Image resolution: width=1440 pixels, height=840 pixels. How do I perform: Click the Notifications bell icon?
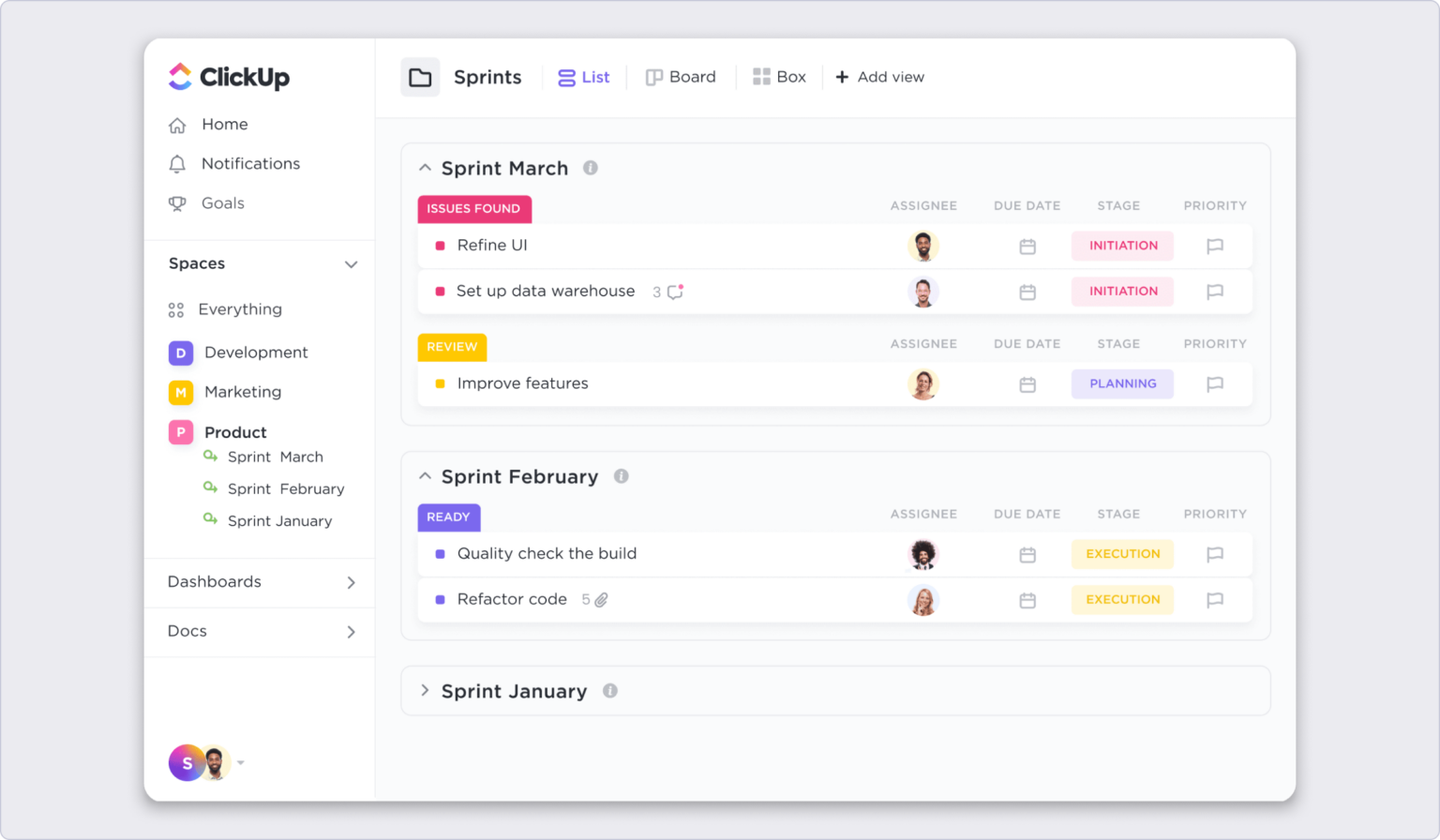click(178, 163)
